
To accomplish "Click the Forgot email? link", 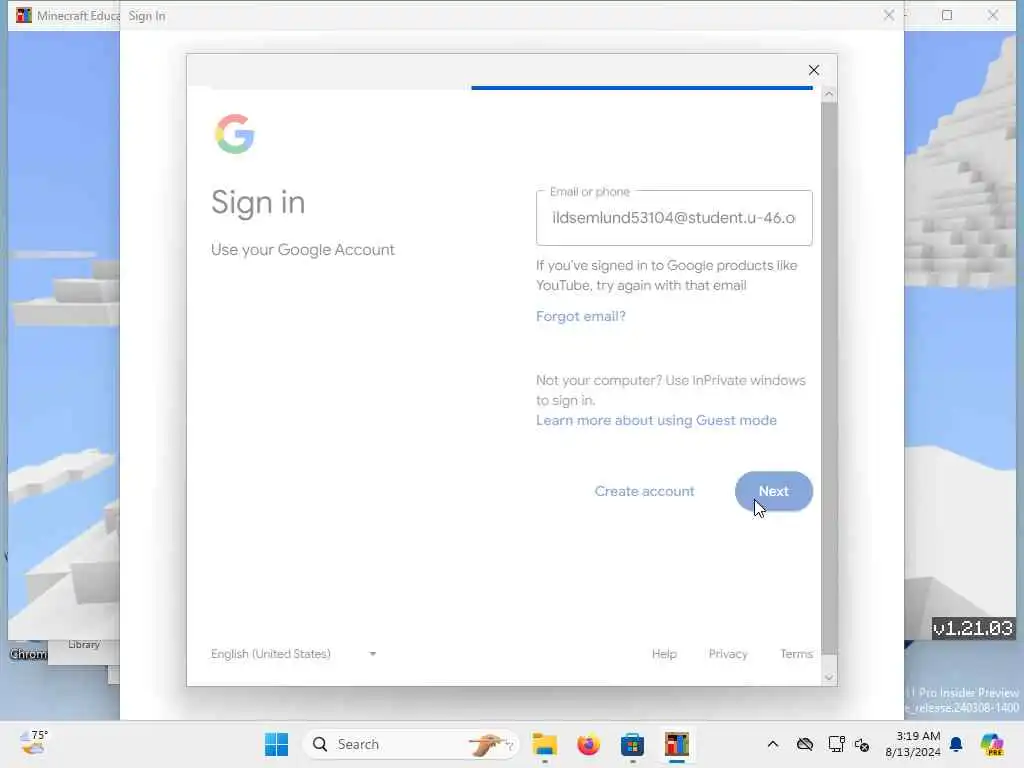I will point(581,316).
